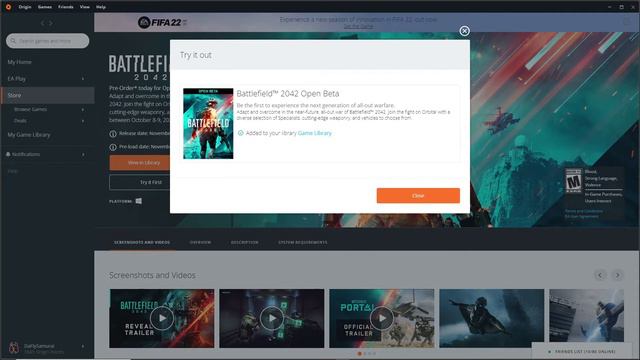Click the Origin logo icon in title bar
This screenshot has height=360, width=640.
pos(8,7)
